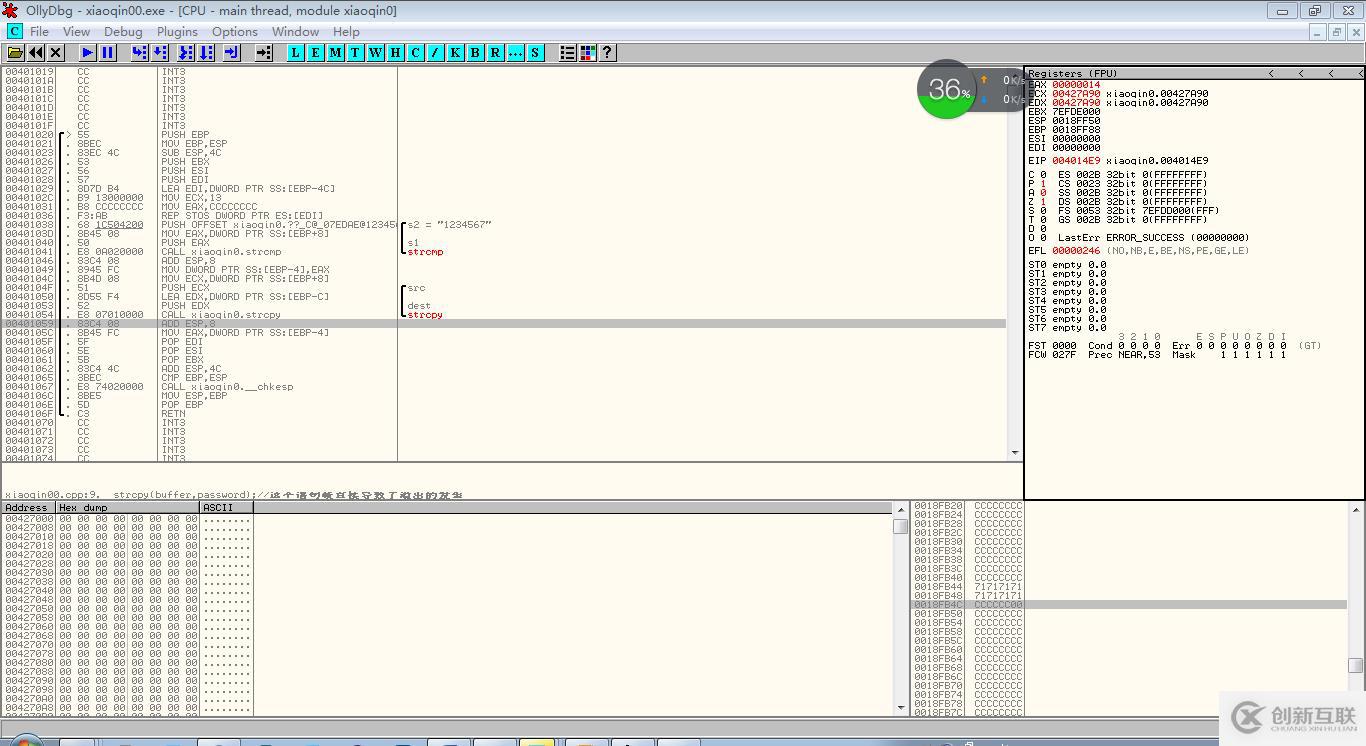Toggle the Z flag value
Screen dimensions: 1366x746
[1043, 202]
